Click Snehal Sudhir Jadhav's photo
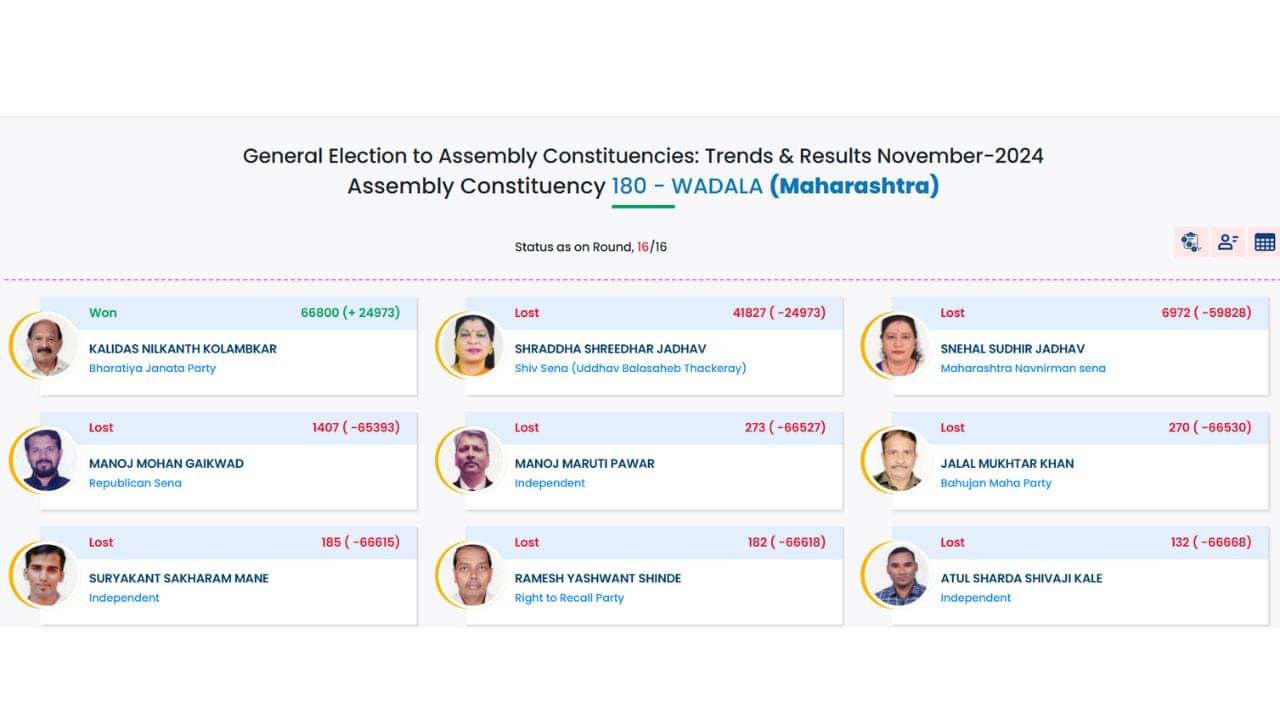This screenshot has width=1280, height=720. pyautogui.click(x=899, y=345)
